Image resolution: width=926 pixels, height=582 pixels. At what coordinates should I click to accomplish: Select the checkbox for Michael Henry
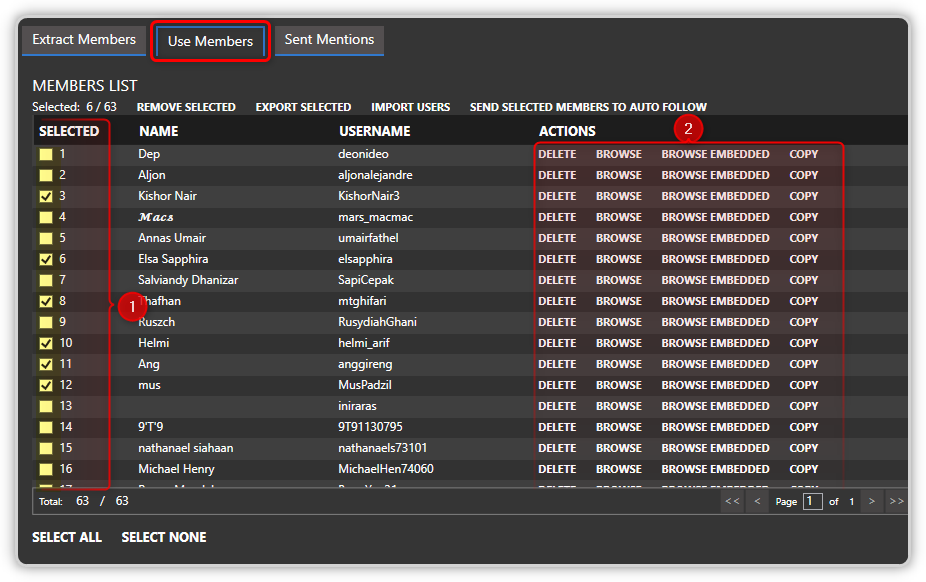tap(46, 470)
